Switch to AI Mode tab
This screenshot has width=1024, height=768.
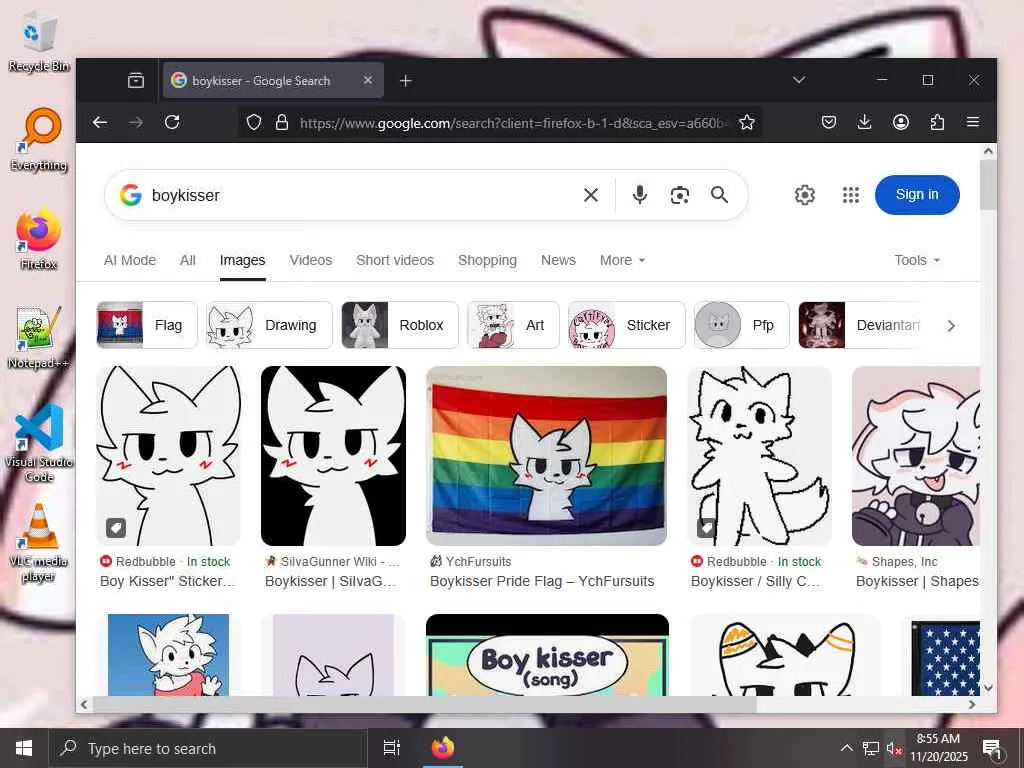click(x=130, y=260)
